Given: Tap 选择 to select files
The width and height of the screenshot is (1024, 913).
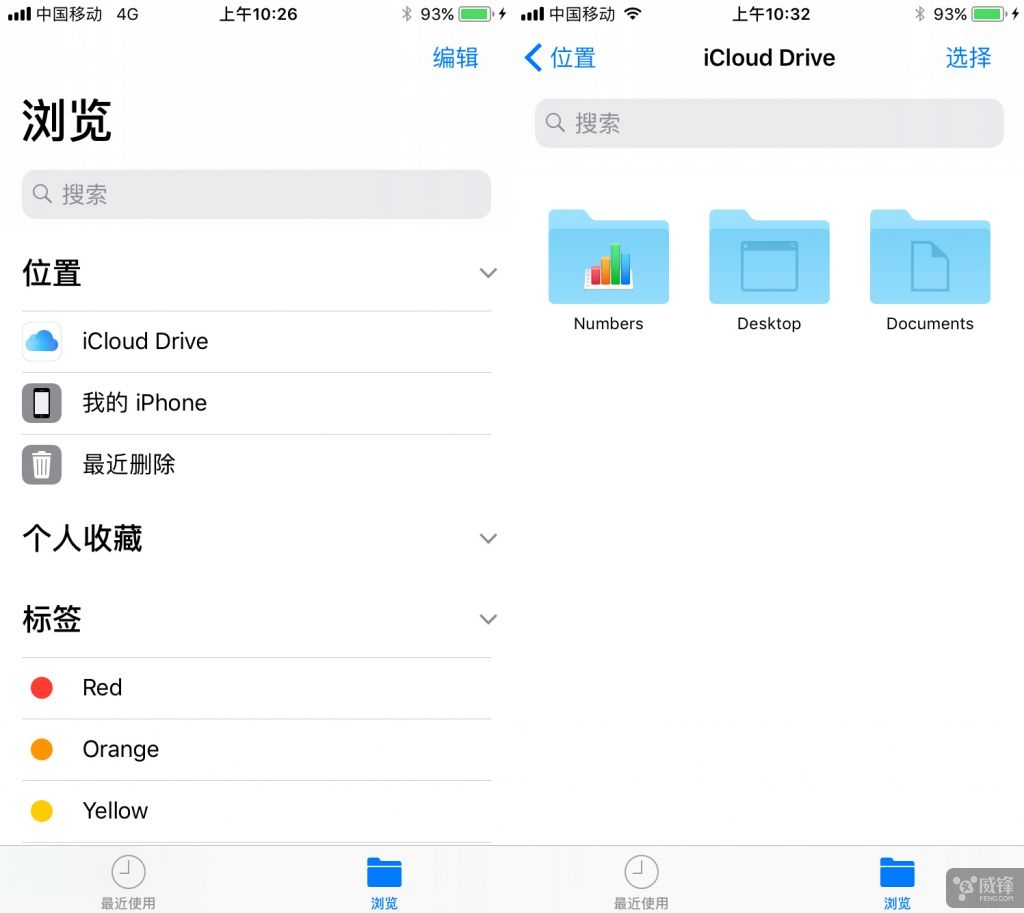Looking at the screenshot, I should coord(967,58).
